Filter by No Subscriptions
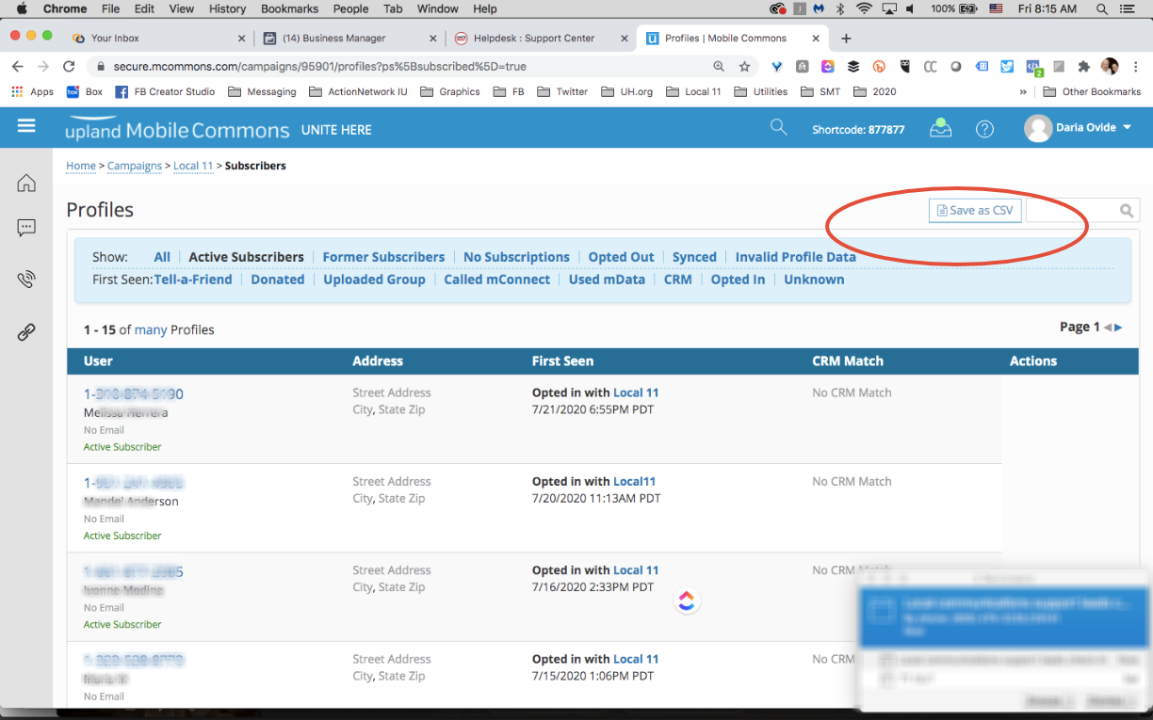Screen dimensions: 1153x720 pyautogui.click(x=516, y=257)
